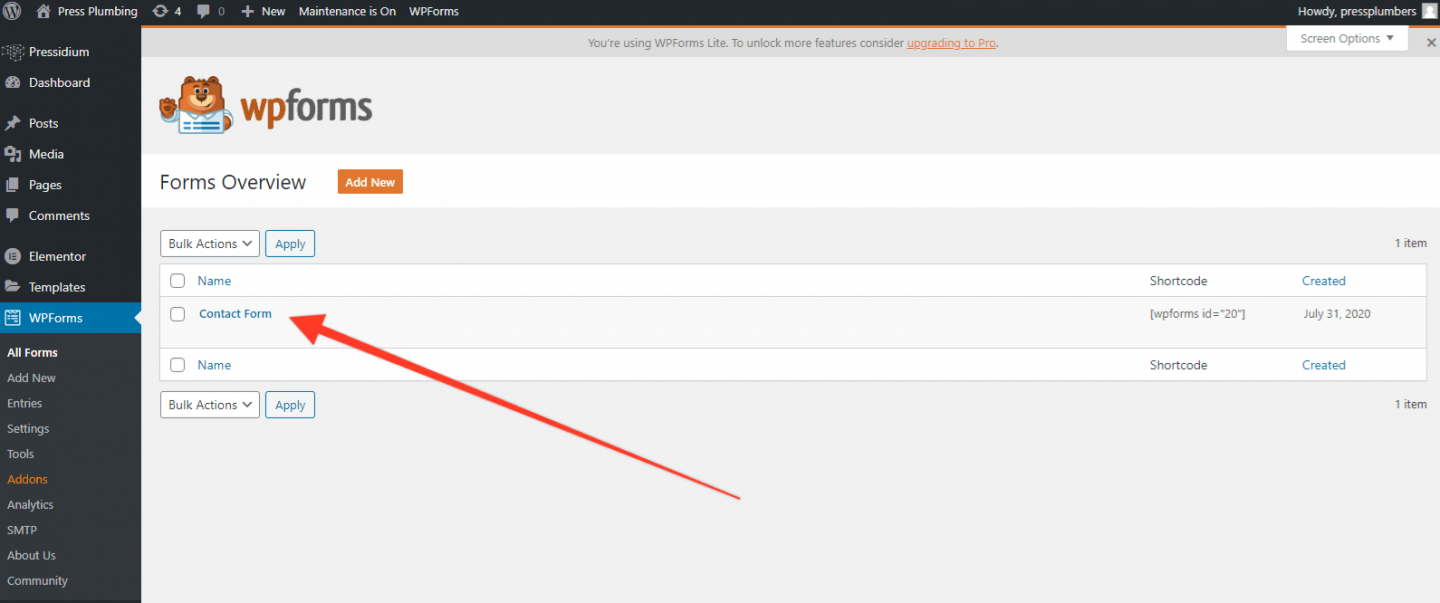
Task: Follow the upgrading to Pro link
Action: pyautogui.click(x=951, y=43)
